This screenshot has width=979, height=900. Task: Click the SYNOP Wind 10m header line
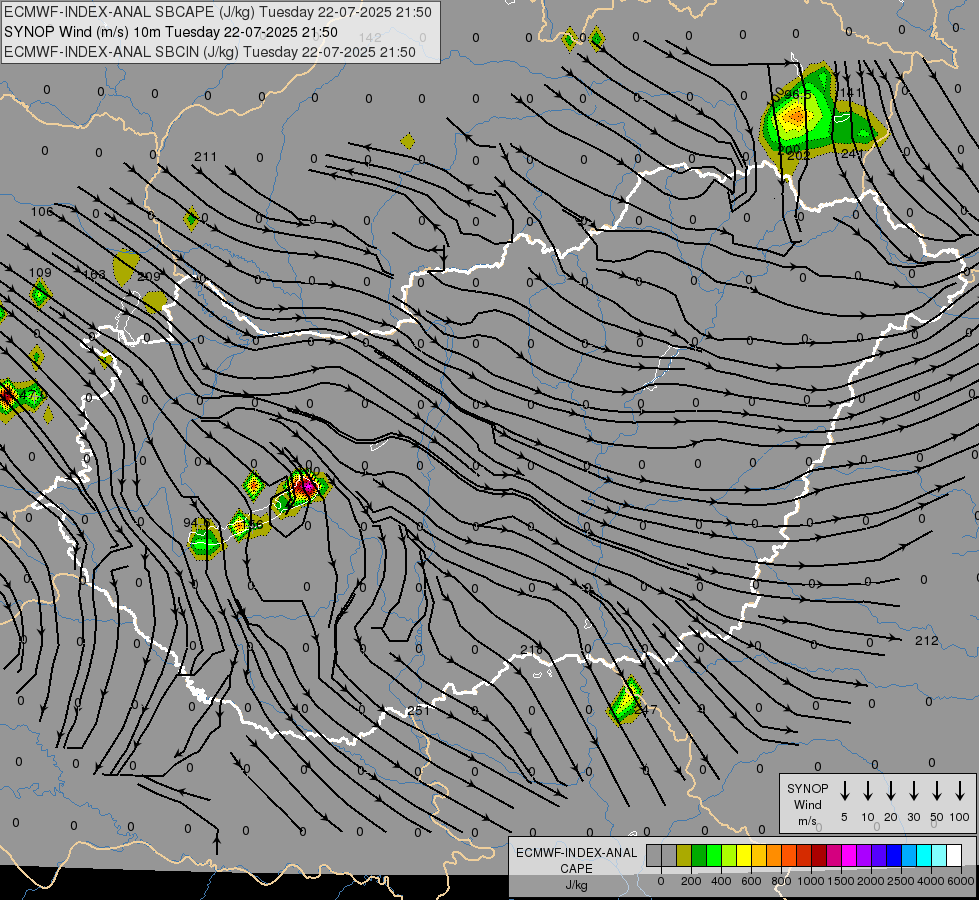point(170,32)
